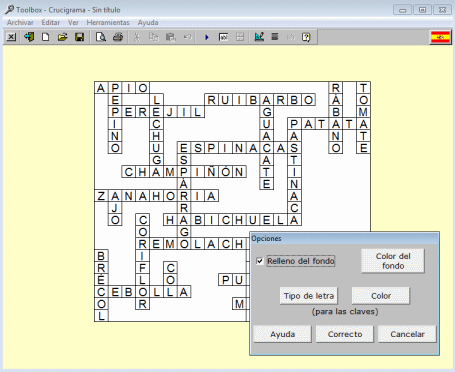Screen dimensions: 455x372
Task: Confirm options with the Correcto button
Action: point(345,334)
